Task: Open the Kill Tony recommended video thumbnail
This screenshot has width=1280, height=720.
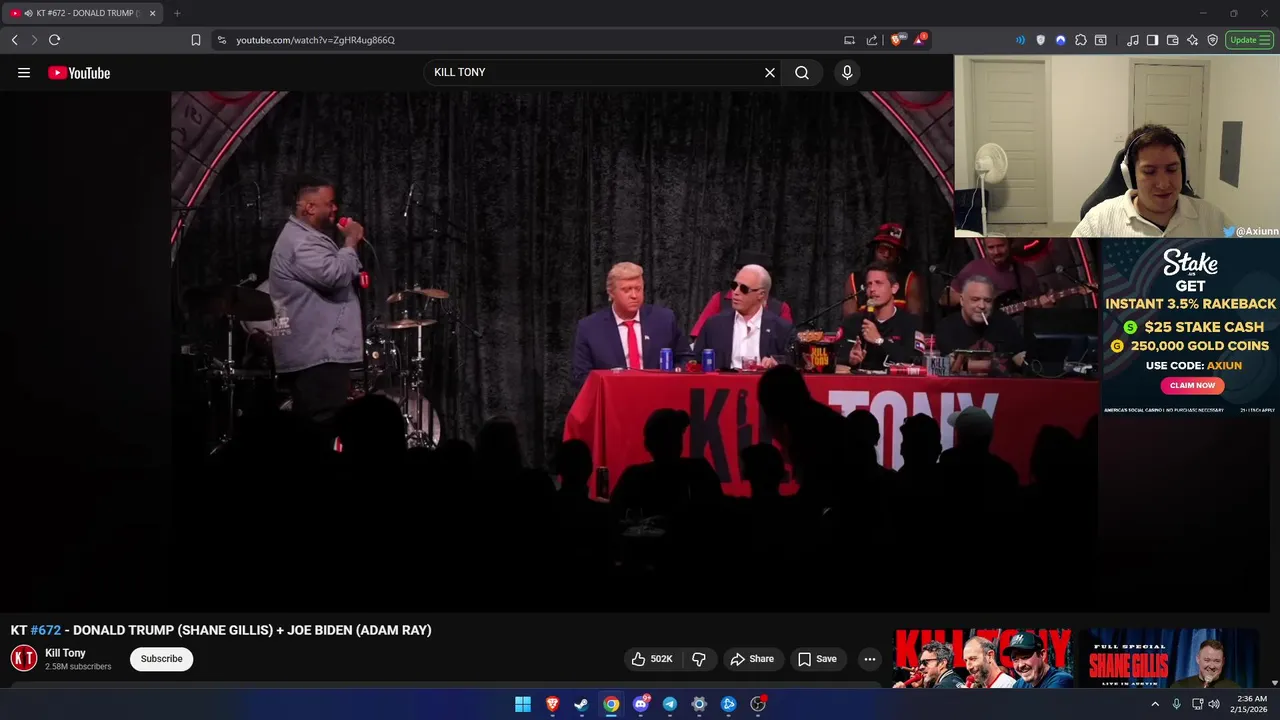Action: [x=982, y=658]
